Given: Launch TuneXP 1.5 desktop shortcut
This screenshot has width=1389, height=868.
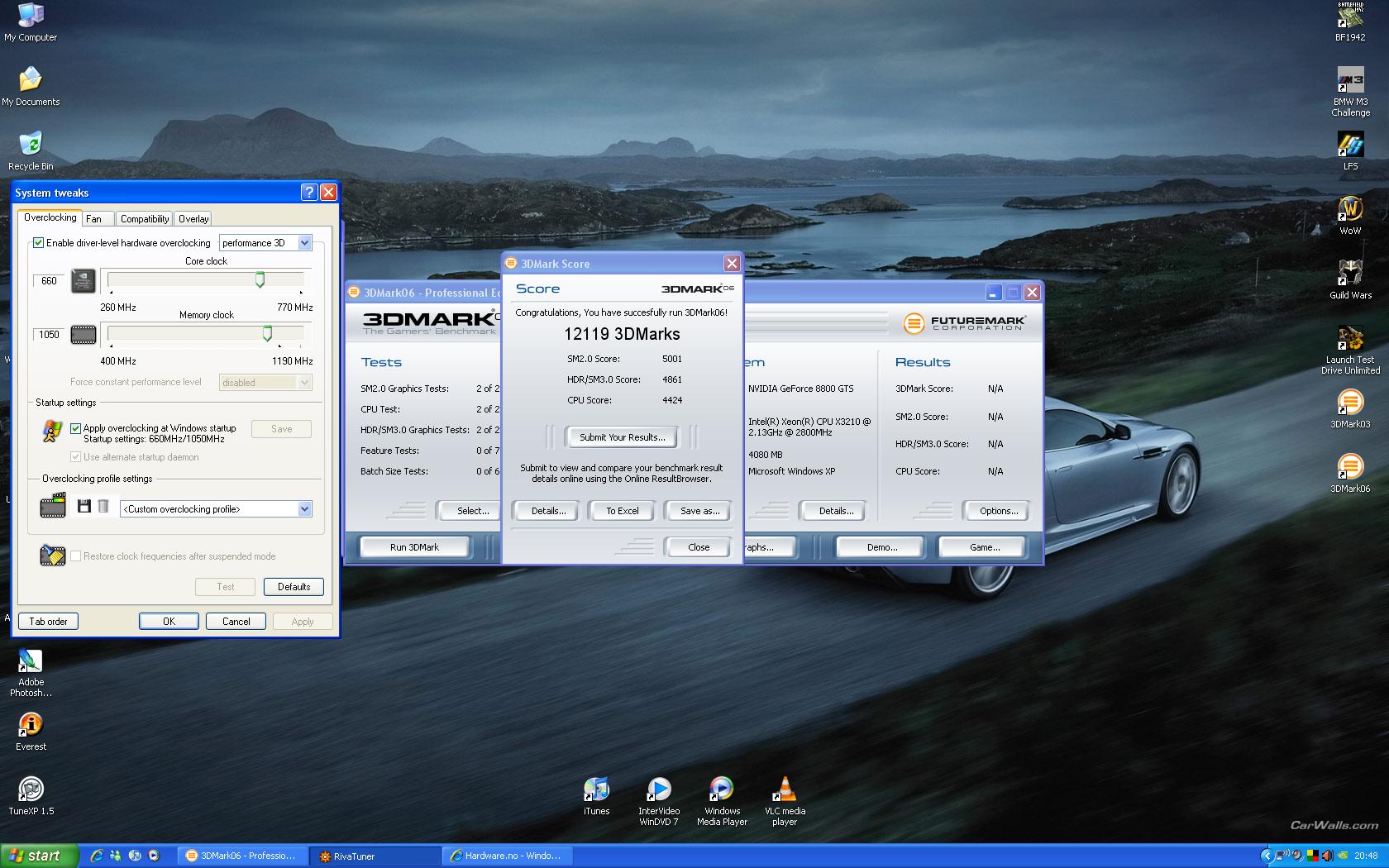Looking at the screenshot, I should click(31, 796).
